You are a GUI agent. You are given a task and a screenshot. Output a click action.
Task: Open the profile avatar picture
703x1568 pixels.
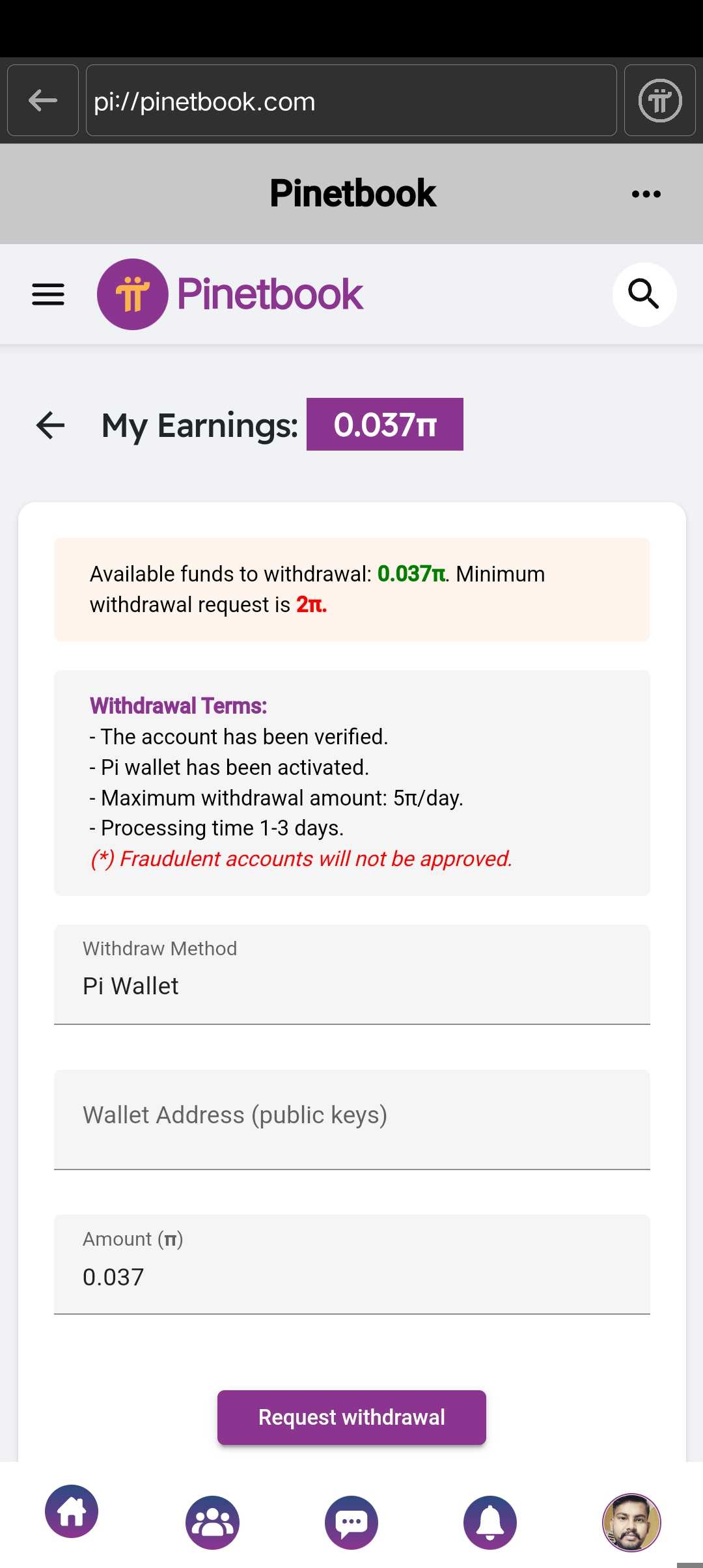point(631,1522)
